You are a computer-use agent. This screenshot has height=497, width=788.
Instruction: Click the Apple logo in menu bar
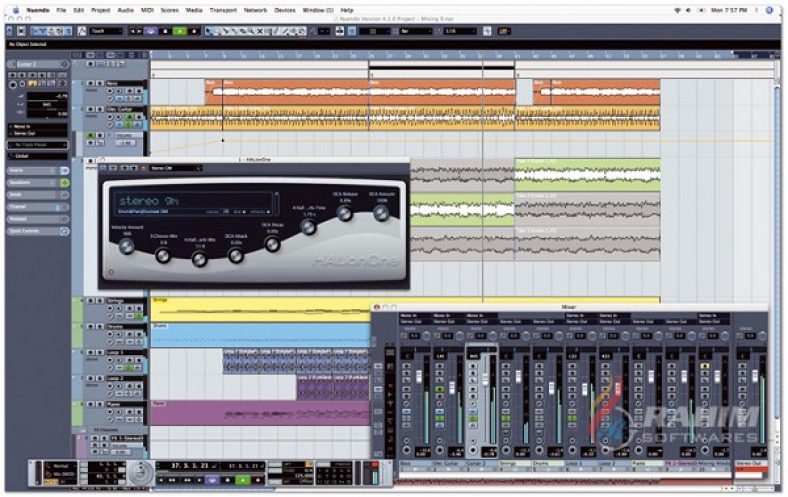click(x=15, y=10)
